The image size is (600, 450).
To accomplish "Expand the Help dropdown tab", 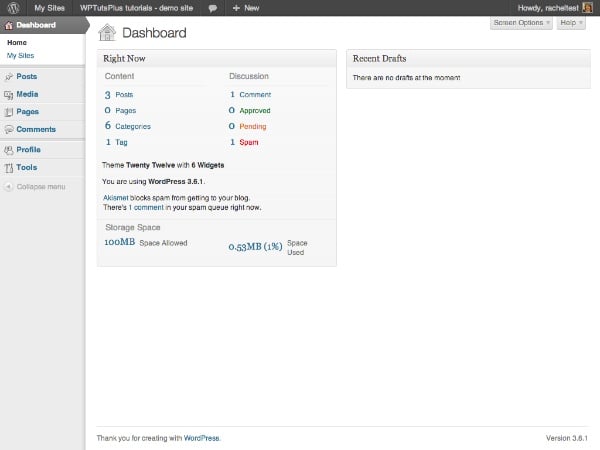I will point(569,22).
